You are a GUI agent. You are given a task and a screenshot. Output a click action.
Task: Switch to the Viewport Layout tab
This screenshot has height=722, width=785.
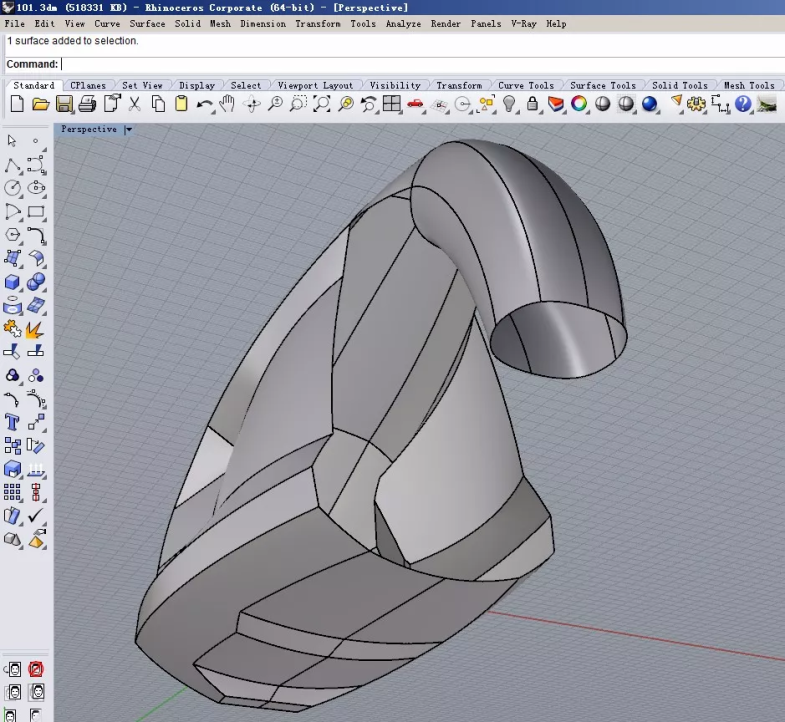point(314,85)
